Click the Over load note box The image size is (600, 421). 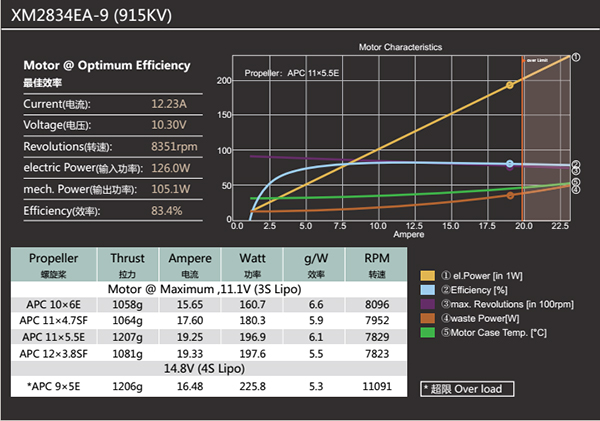point(462,388)
